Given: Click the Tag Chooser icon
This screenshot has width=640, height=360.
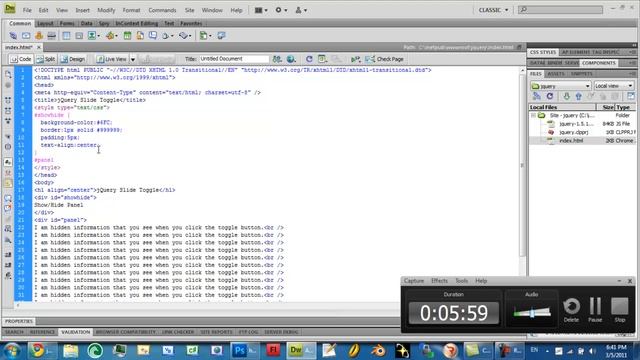Looking at the screenshot, I should [221, 36].
